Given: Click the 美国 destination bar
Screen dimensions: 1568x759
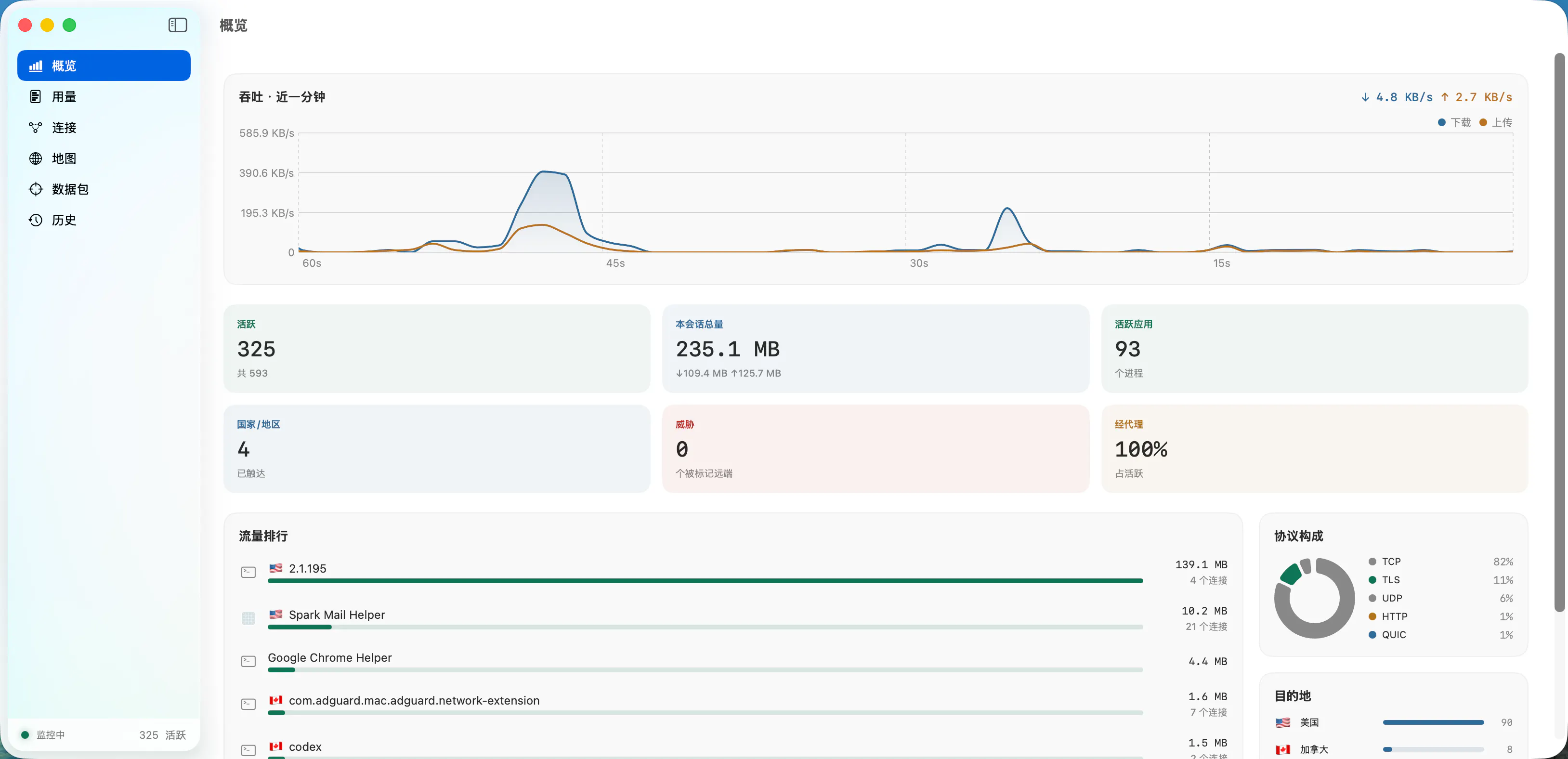Looking at the screenshot, I should [x=1433, y=722].
